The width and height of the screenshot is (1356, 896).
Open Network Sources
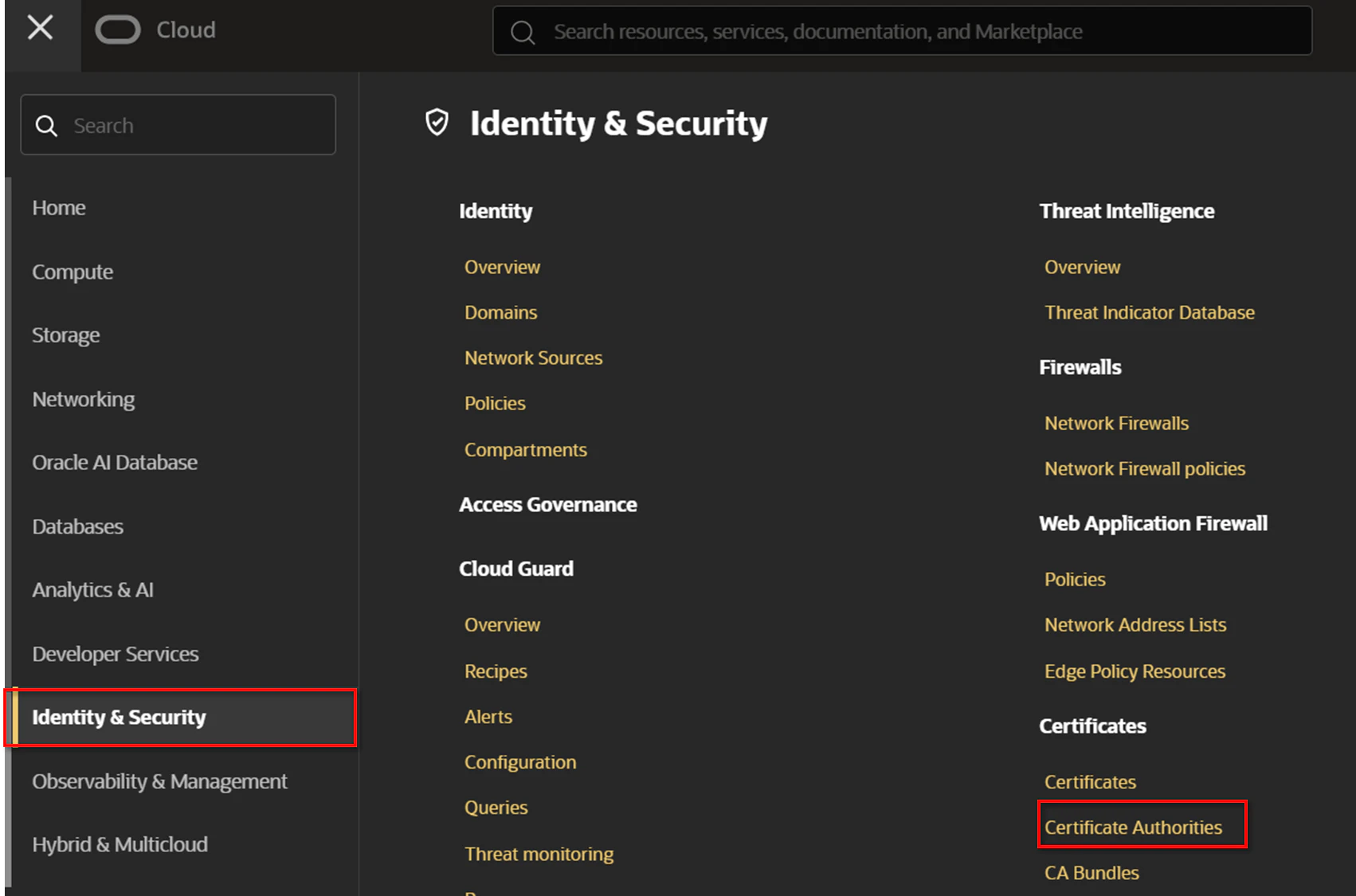point(534,358)
